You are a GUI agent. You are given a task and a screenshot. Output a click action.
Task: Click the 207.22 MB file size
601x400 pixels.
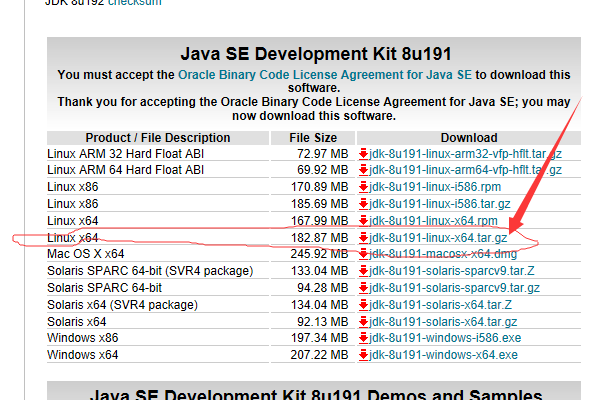[x=320, y=355]
